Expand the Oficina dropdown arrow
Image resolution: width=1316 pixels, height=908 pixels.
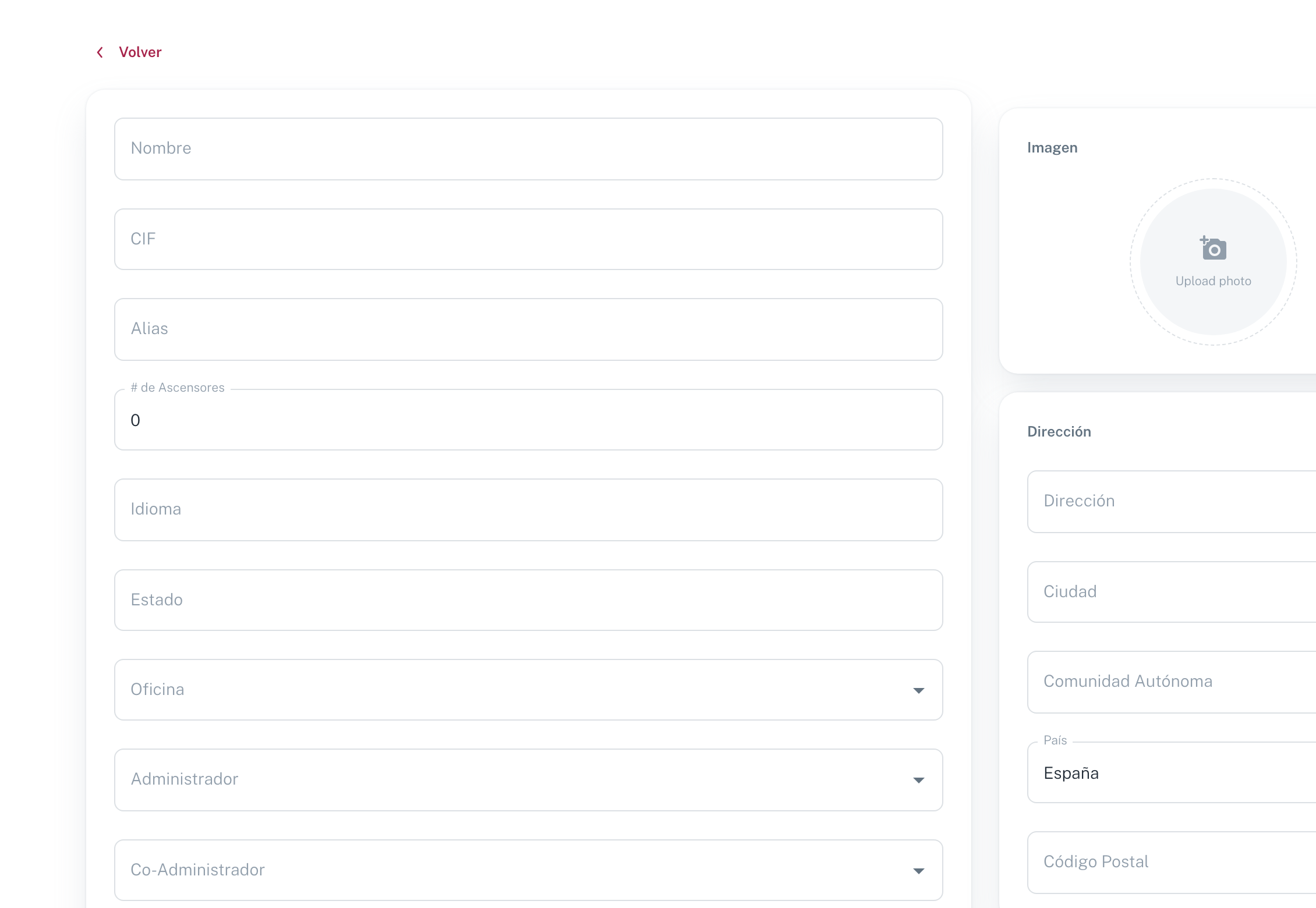pos(918,690)
